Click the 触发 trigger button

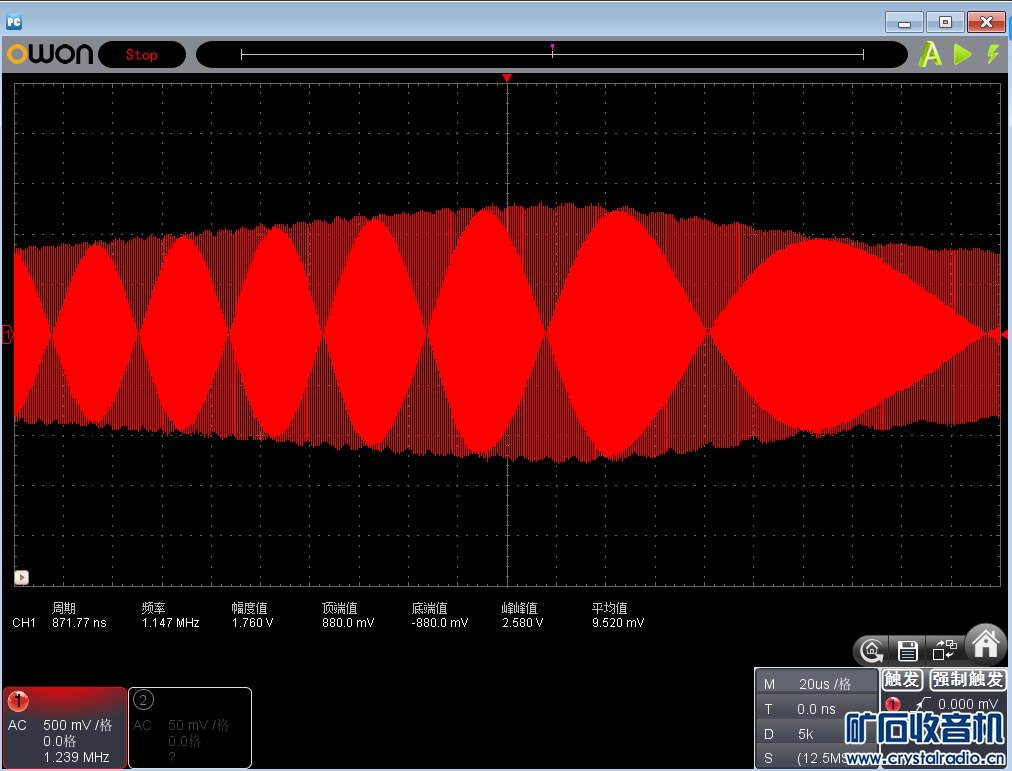pyautogui.click(x=902, y=680)
